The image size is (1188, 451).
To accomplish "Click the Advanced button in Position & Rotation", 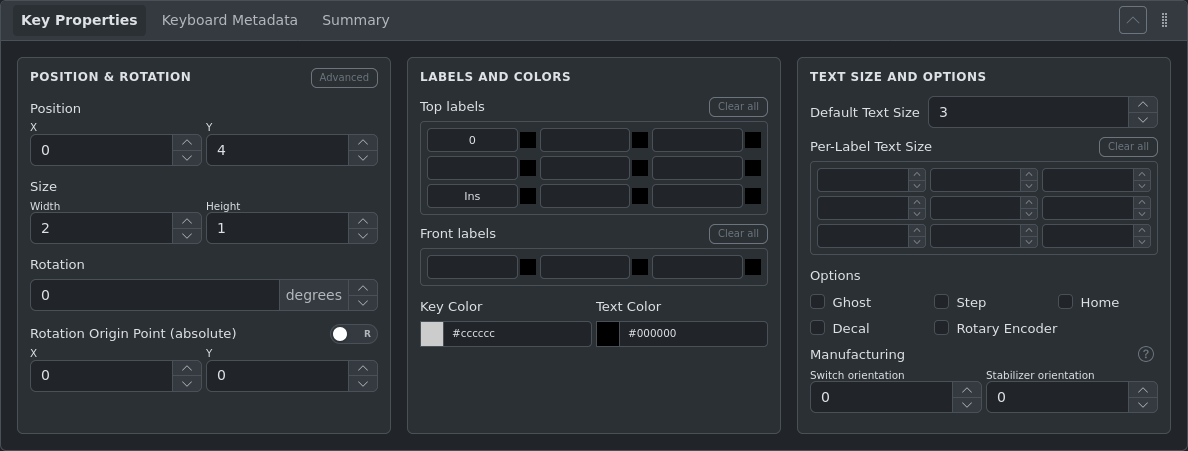I will [344, 78].
